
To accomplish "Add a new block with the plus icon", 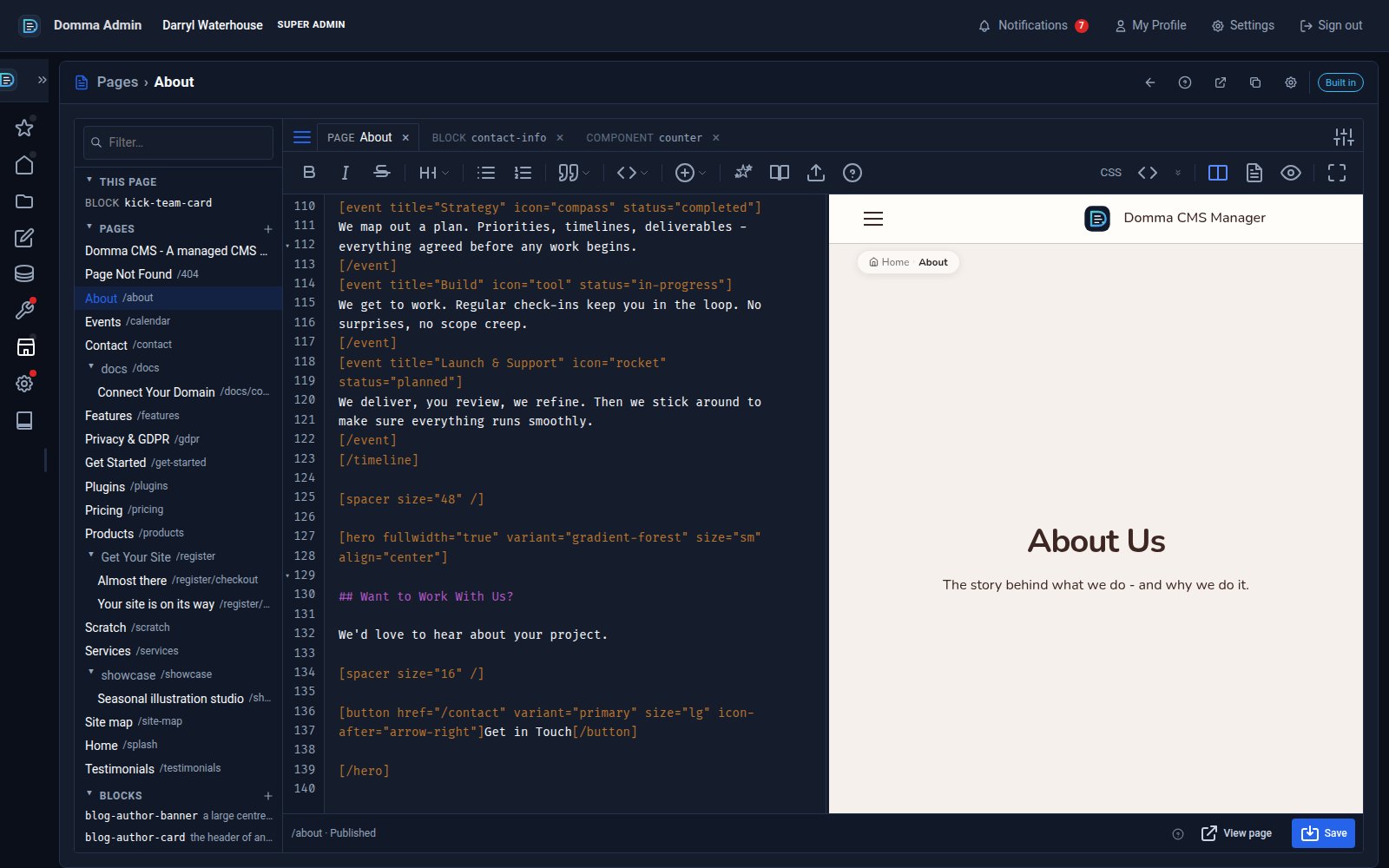I will click(x=268, y=796).
